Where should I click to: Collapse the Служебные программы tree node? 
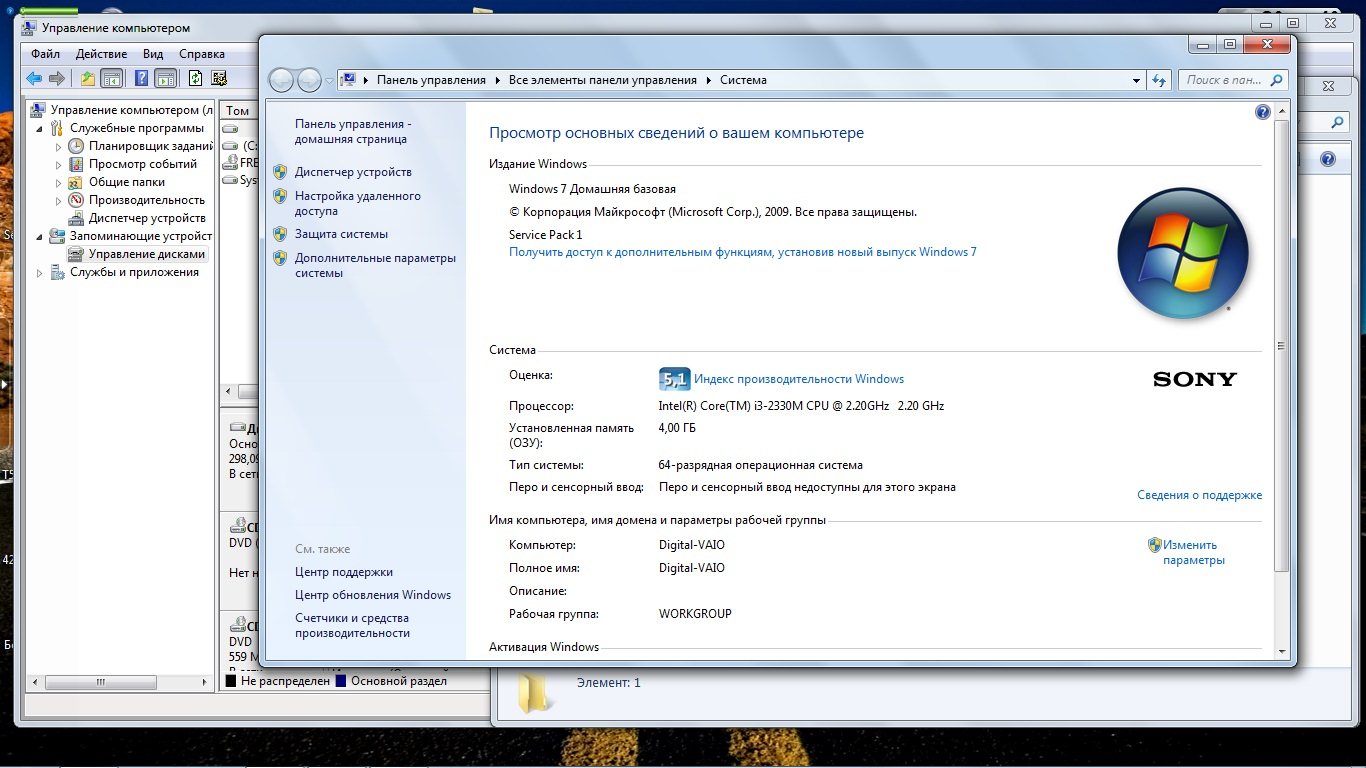[40, 129]
